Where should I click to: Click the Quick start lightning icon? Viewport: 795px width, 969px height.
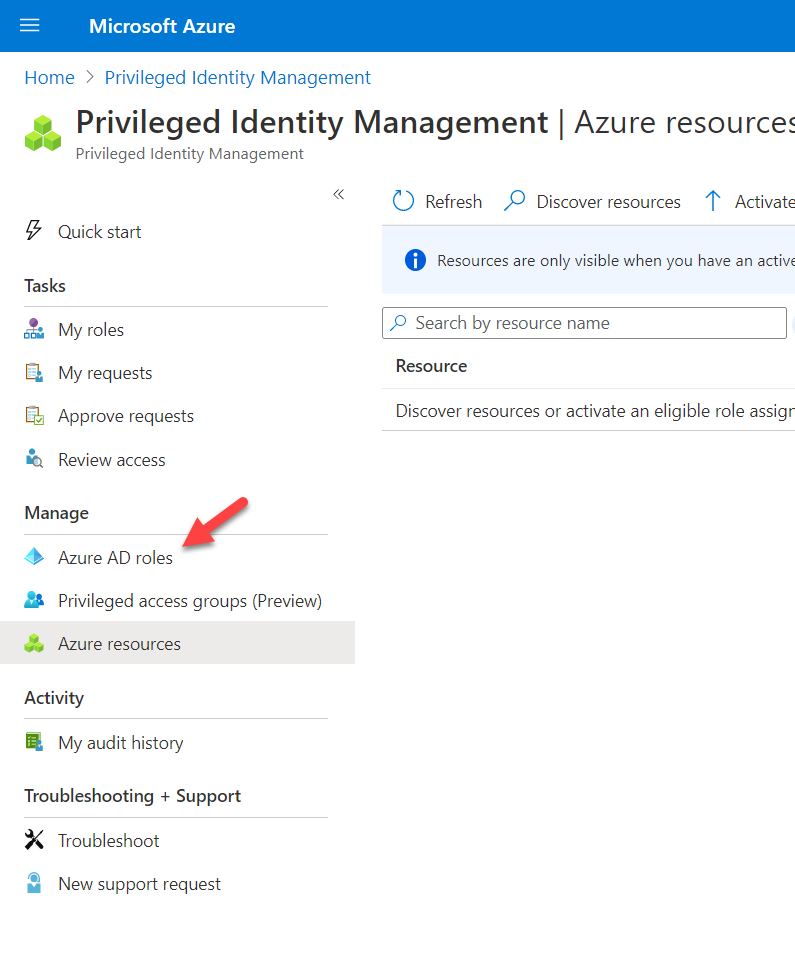point(35,231)
